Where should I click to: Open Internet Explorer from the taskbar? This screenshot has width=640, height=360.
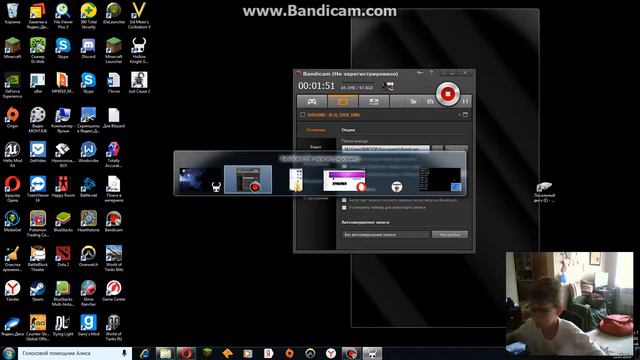[x=144, y=353]
